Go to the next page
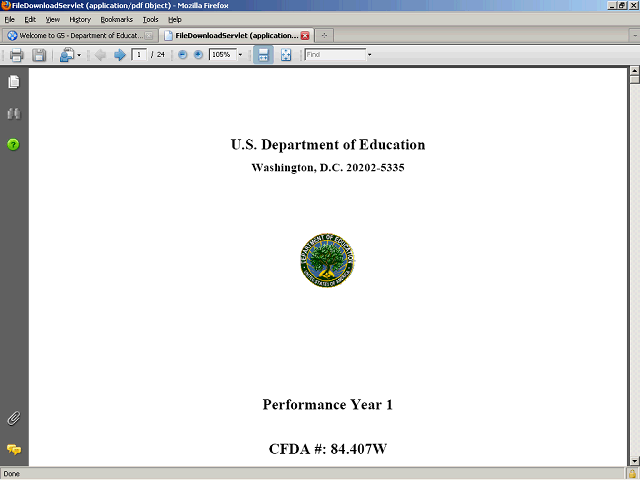640x480 pixels. [x=120, y=55]
